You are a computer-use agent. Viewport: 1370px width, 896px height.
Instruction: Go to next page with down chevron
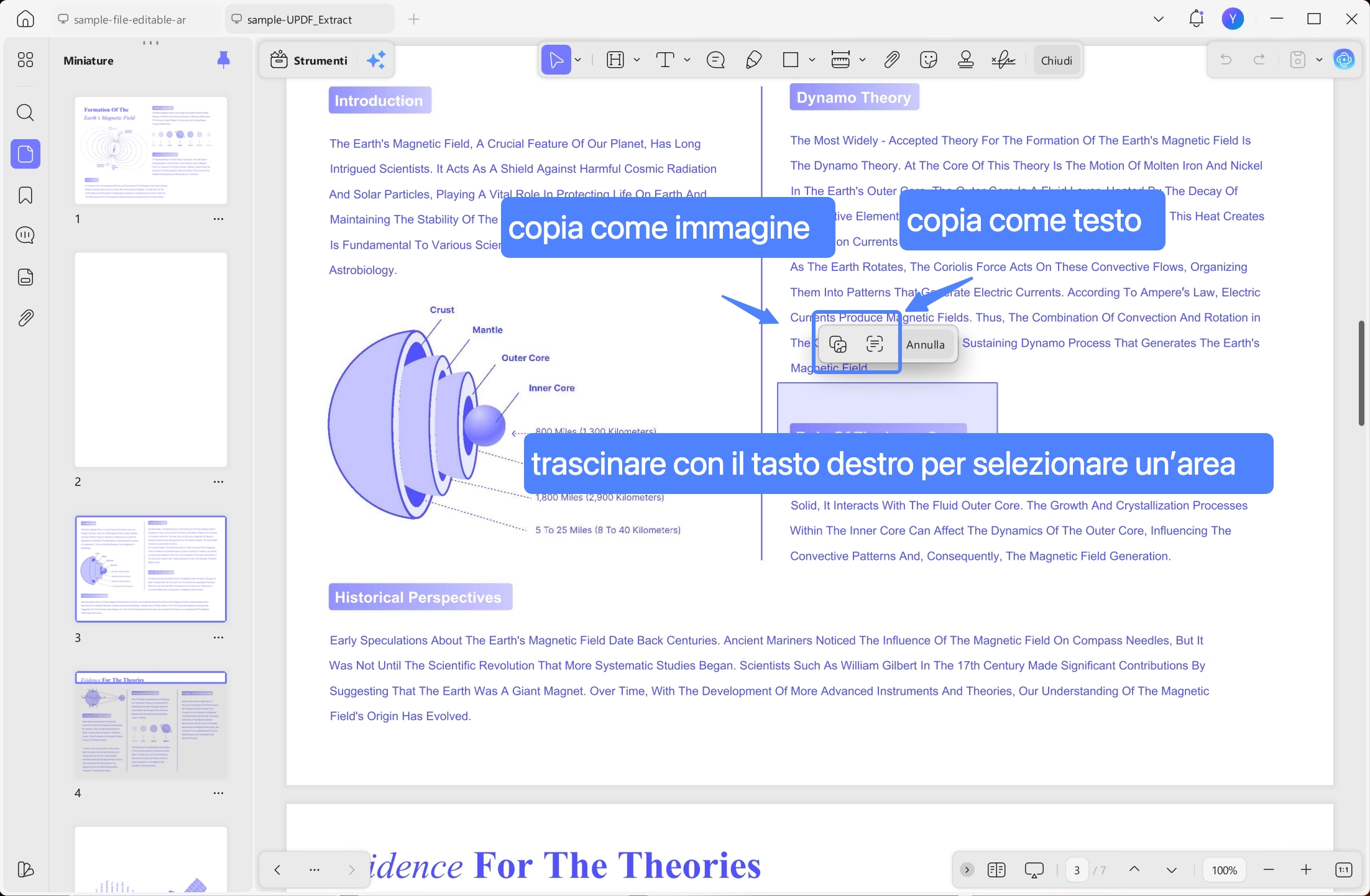click(1172, 869)
